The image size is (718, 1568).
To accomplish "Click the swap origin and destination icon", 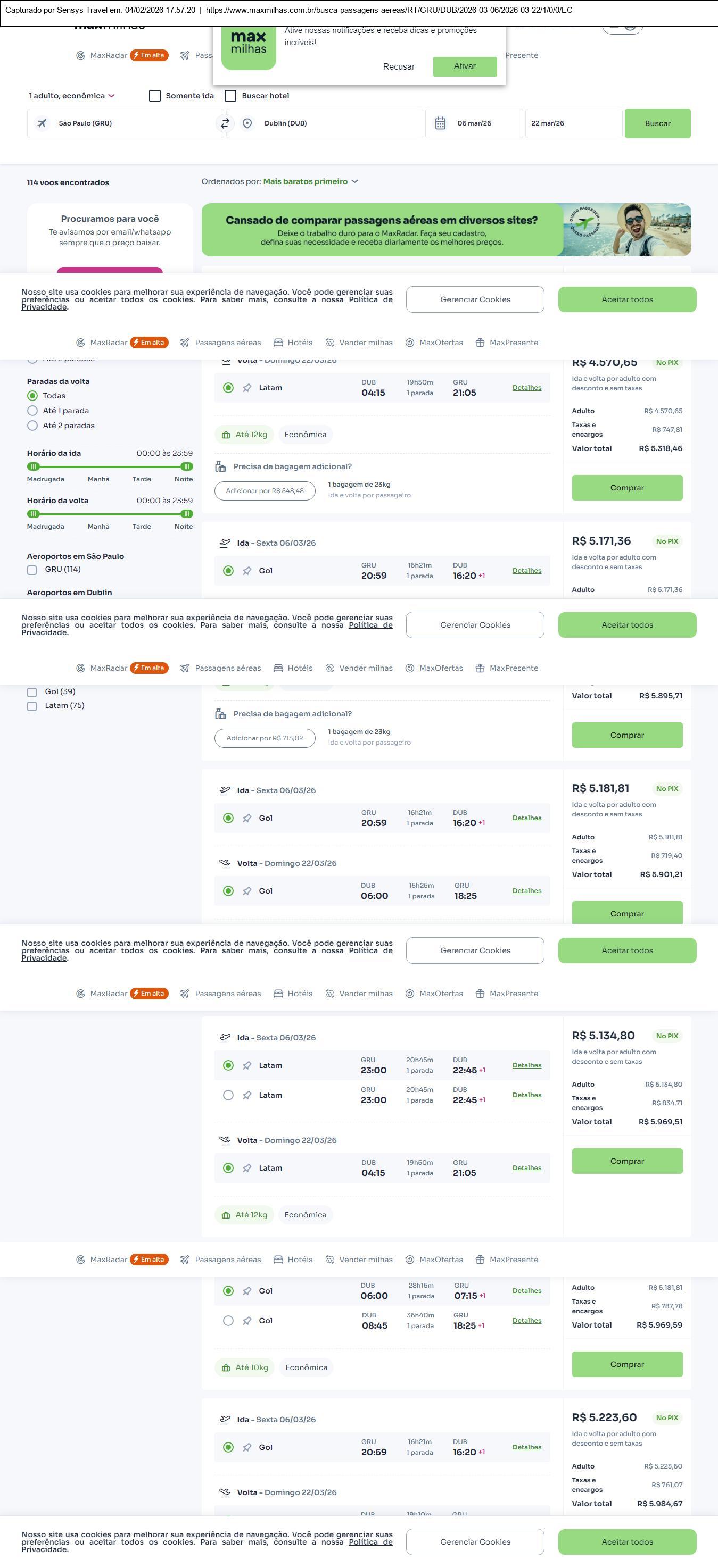I will pyautogui.click(x=225, y=123).
